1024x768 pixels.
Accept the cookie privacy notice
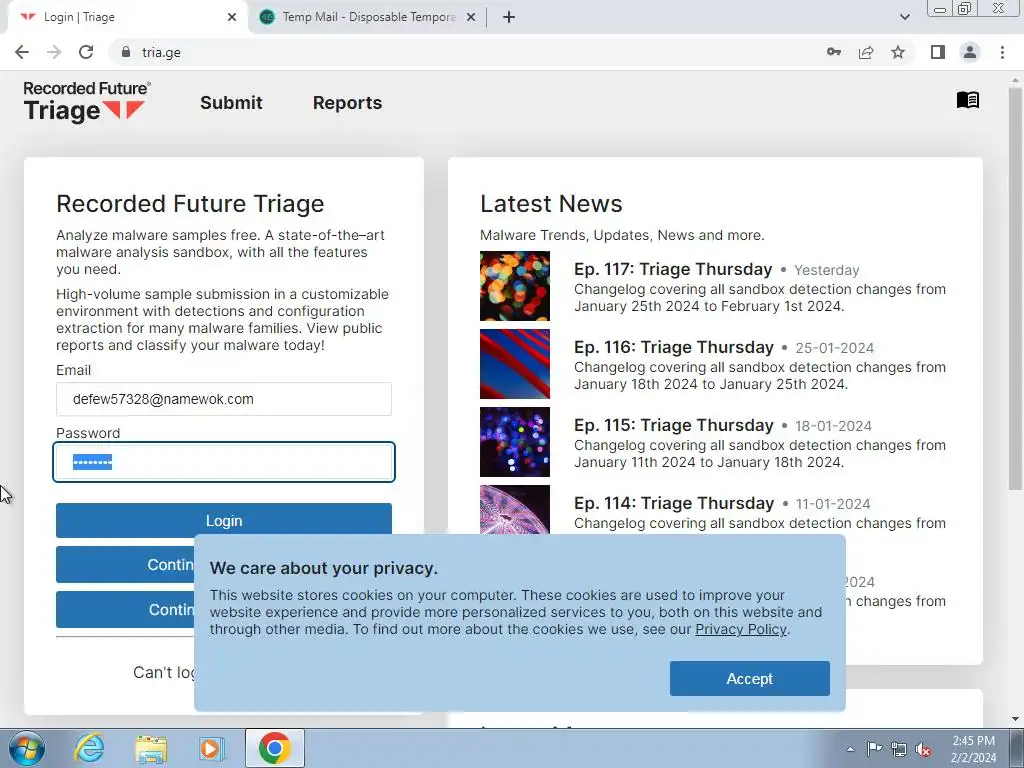click(x=750, y=679)
